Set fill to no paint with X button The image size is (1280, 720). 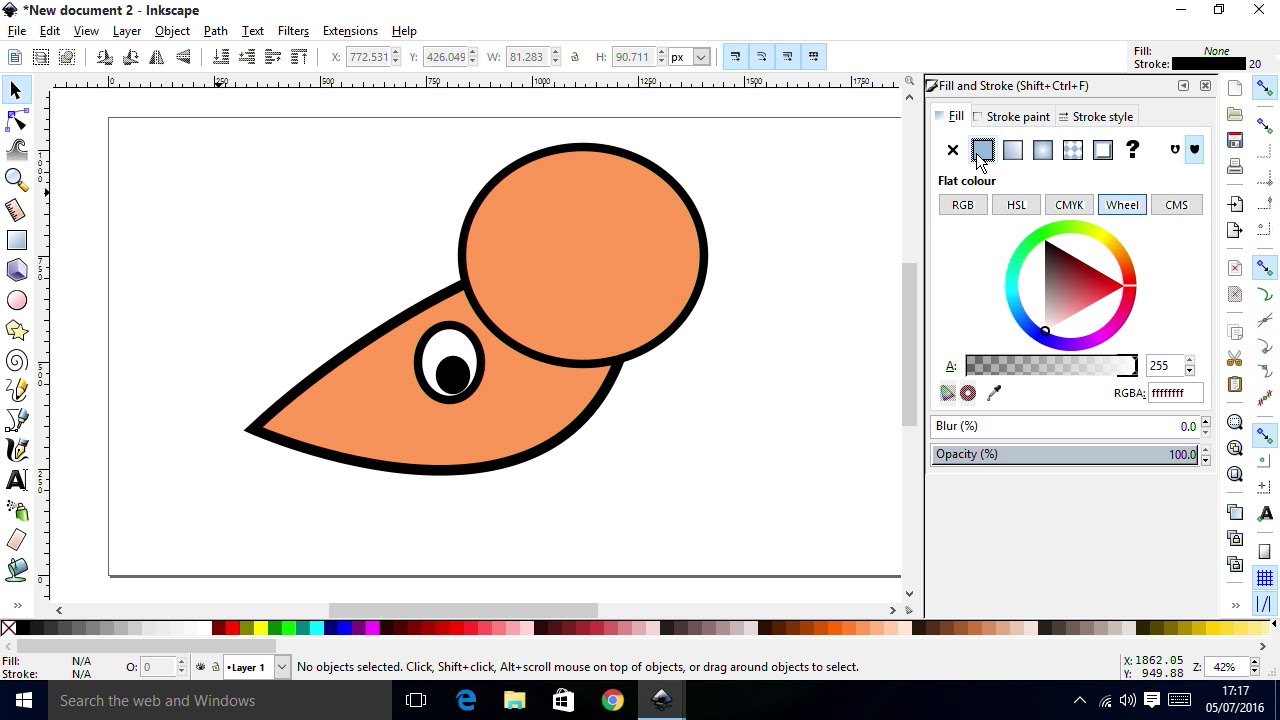point(952,150)
